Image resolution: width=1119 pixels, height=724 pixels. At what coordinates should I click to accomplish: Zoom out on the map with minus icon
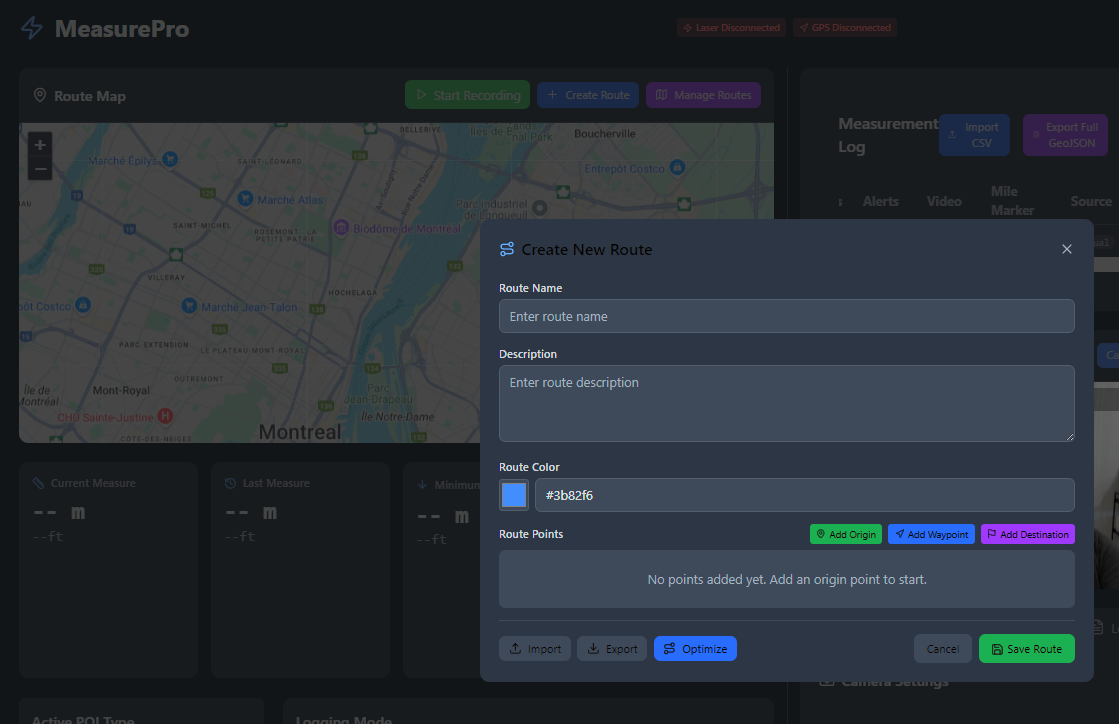39,168
